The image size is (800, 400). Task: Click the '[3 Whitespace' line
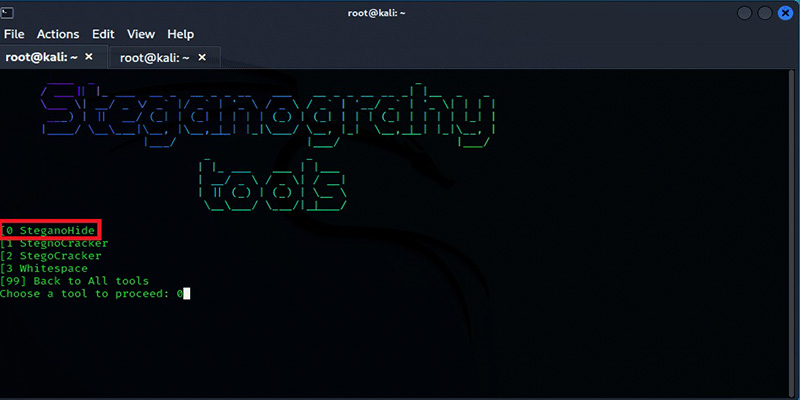(44, 268)
